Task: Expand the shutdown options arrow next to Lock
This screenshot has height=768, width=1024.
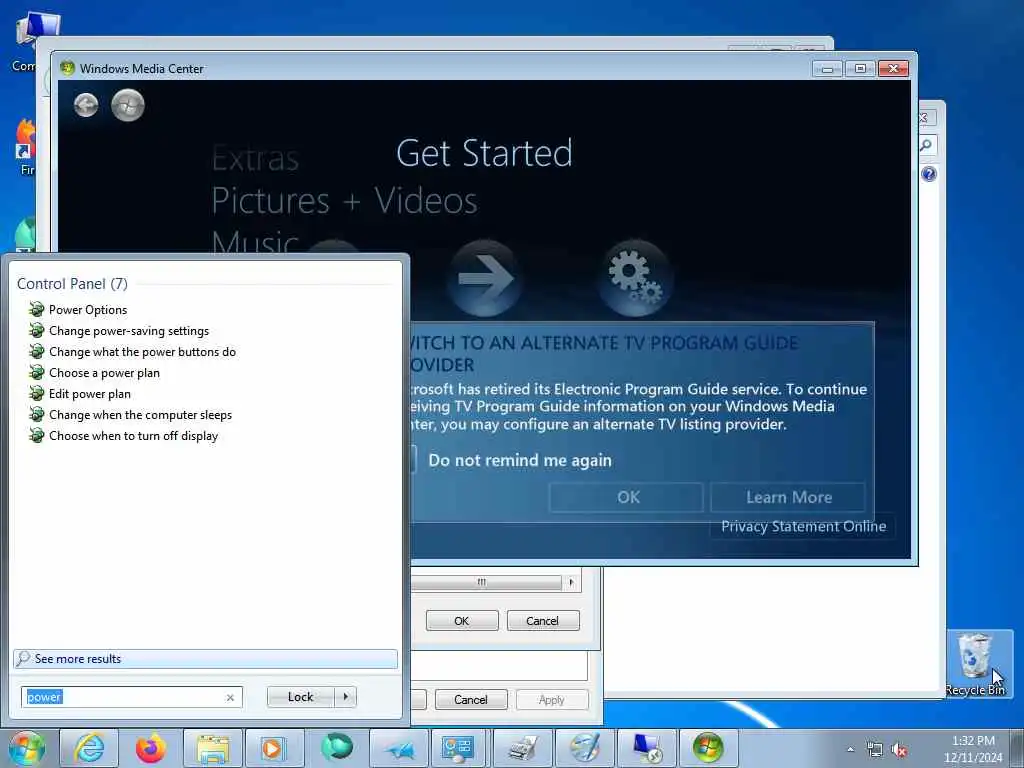Action: [x=345, y=697]
